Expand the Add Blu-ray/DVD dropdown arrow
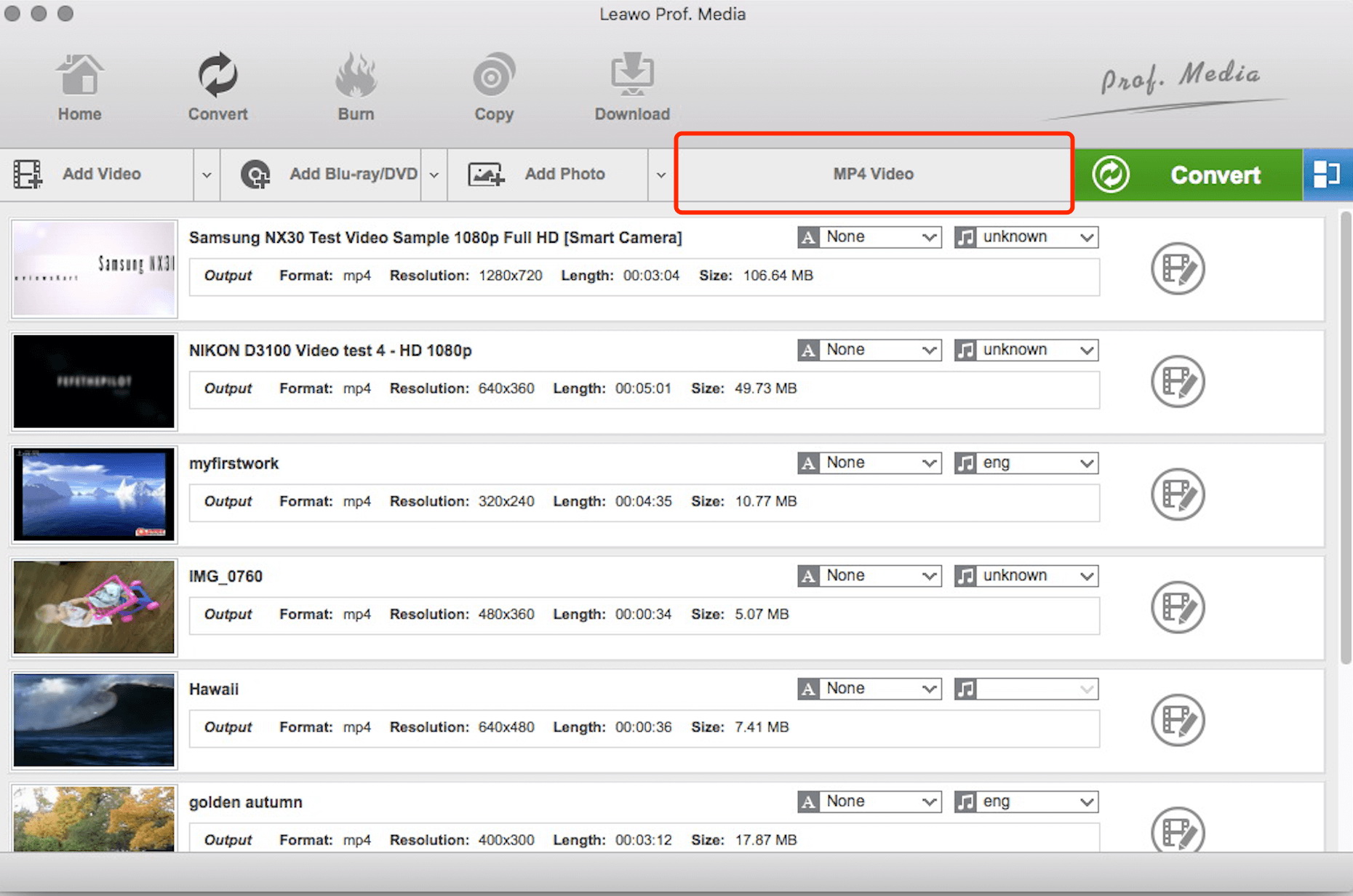The width and height of the screenshot is (1353, 896). pos(434,175)
